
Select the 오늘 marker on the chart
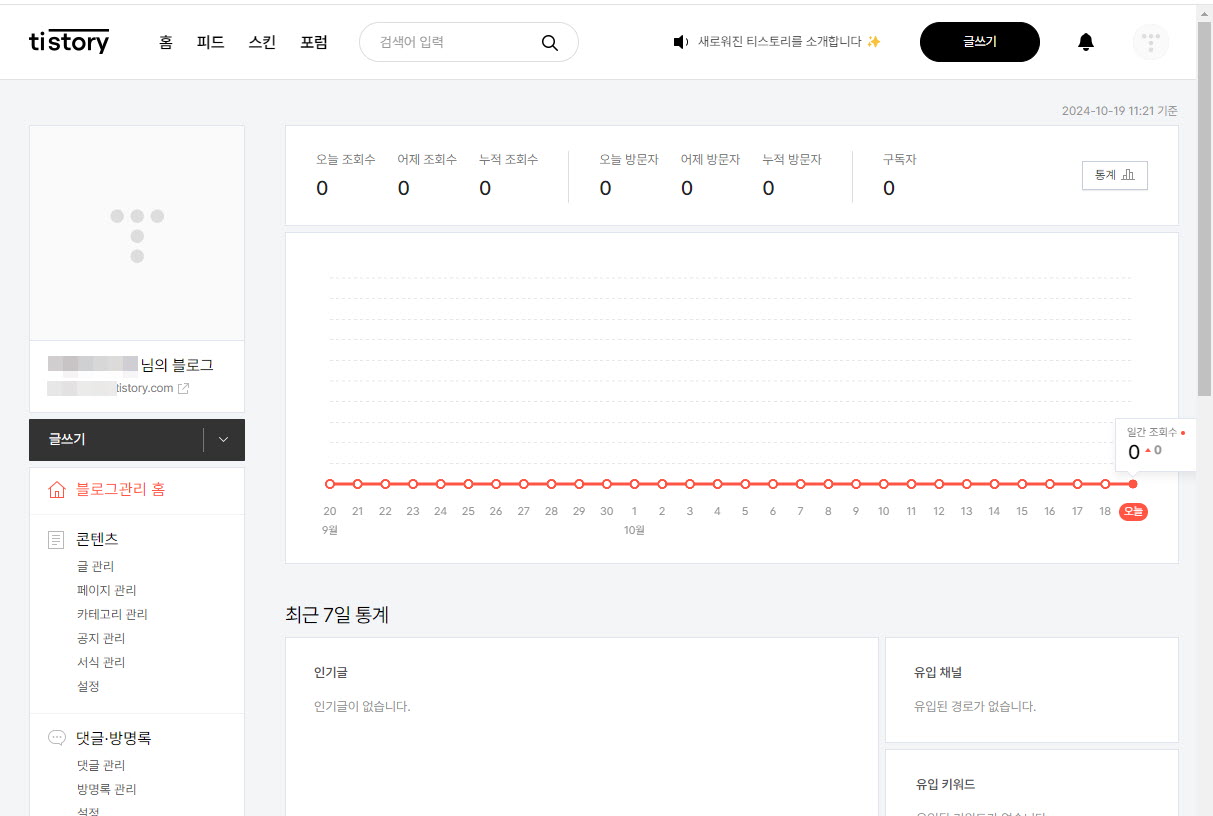[1133, 511]
